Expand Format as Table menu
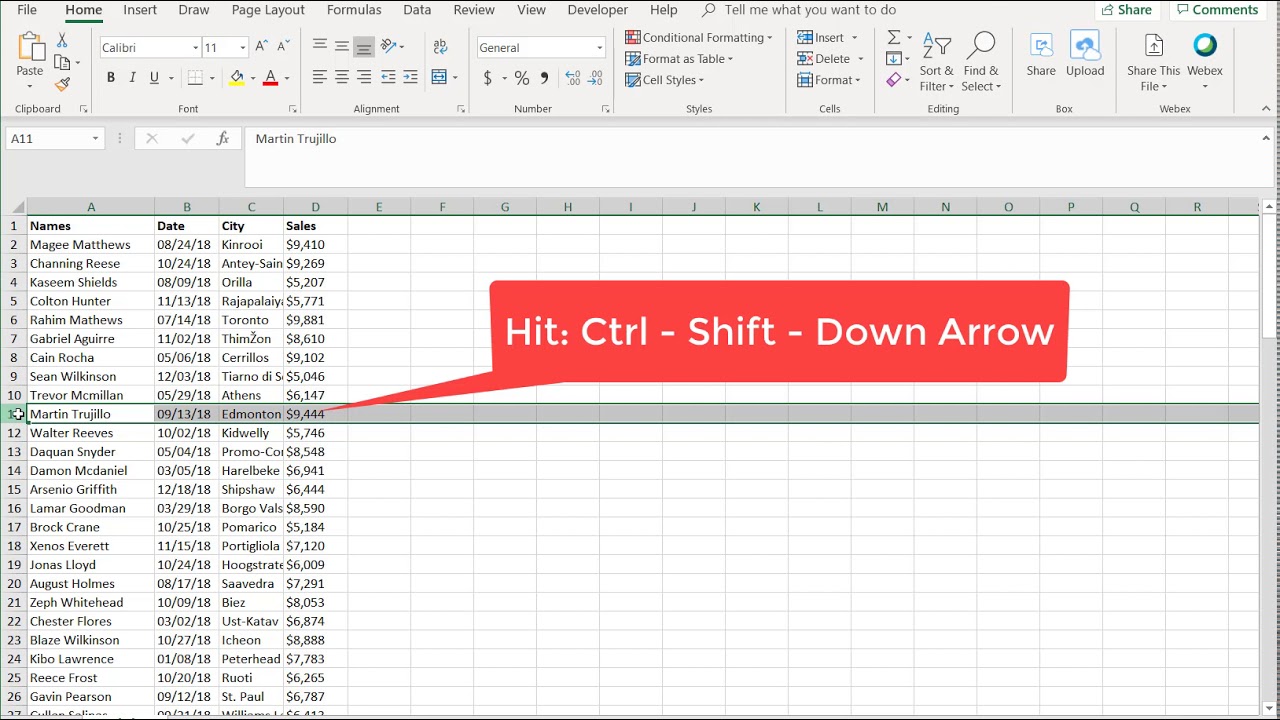Screen dimensions: 1280x720 679,59
